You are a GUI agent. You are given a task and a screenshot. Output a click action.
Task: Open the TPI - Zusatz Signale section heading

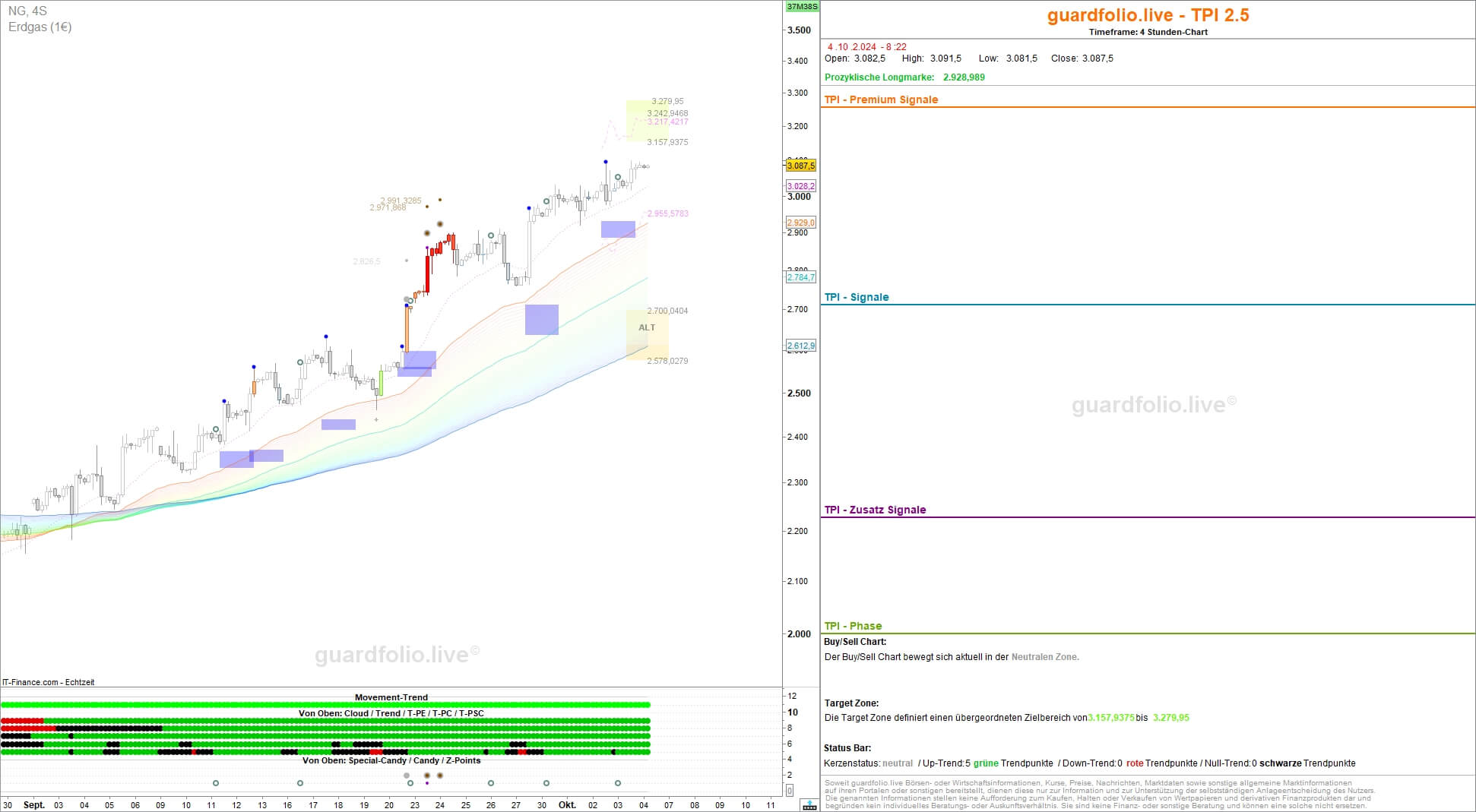[x=875, y=510]
